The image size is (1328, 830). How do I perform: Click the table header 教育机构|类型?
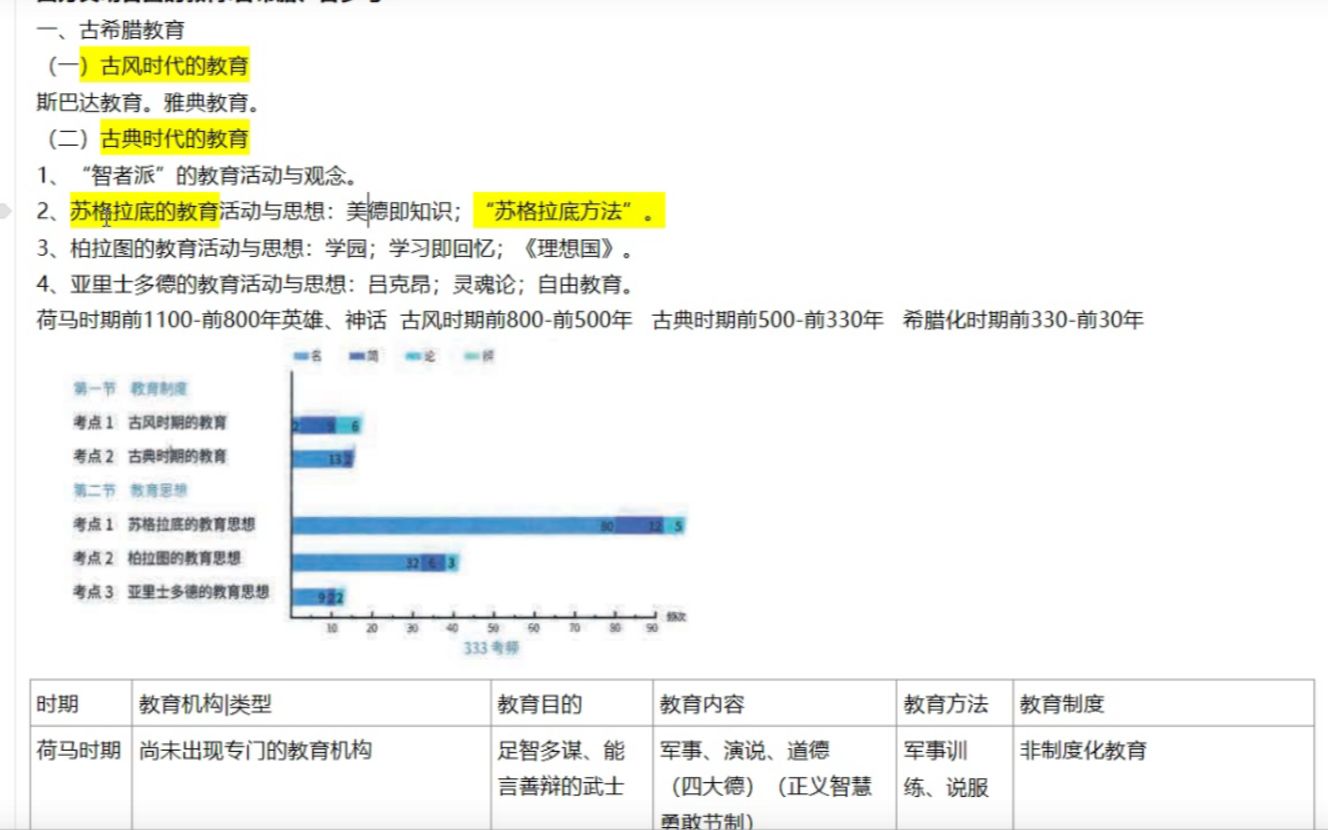[205, 705]
